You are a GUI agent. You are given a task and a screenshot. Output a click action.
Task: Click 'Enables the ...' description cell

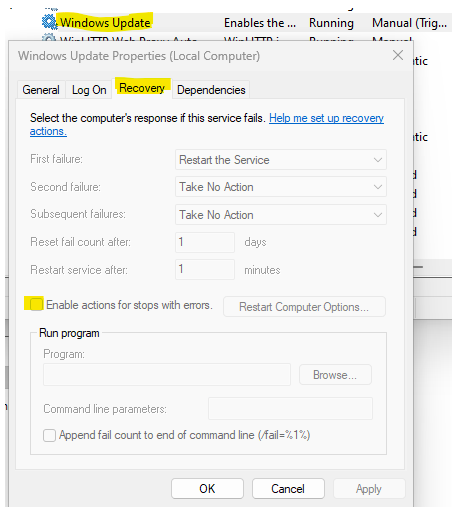point(260,23)
